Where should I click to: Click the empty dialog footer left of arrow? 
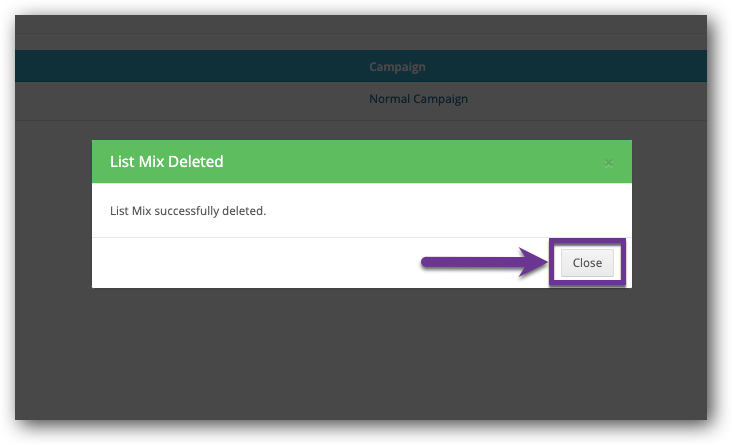pyautogui.click(x=256, y=263)
